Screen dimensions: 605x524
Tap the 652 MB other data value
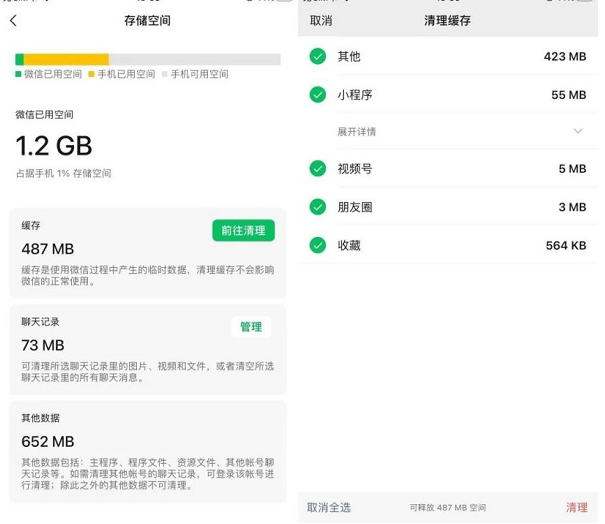coord(47,441)
